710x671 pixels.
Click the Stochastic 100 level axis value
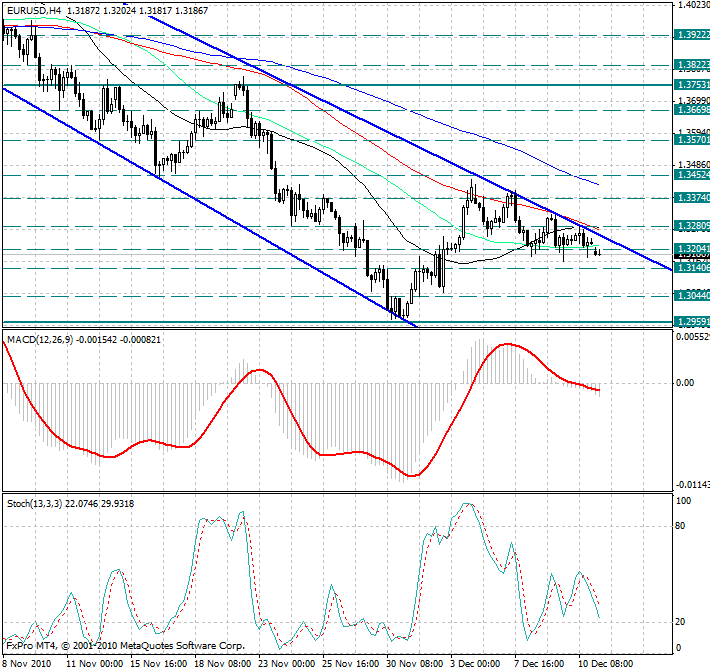683,501
